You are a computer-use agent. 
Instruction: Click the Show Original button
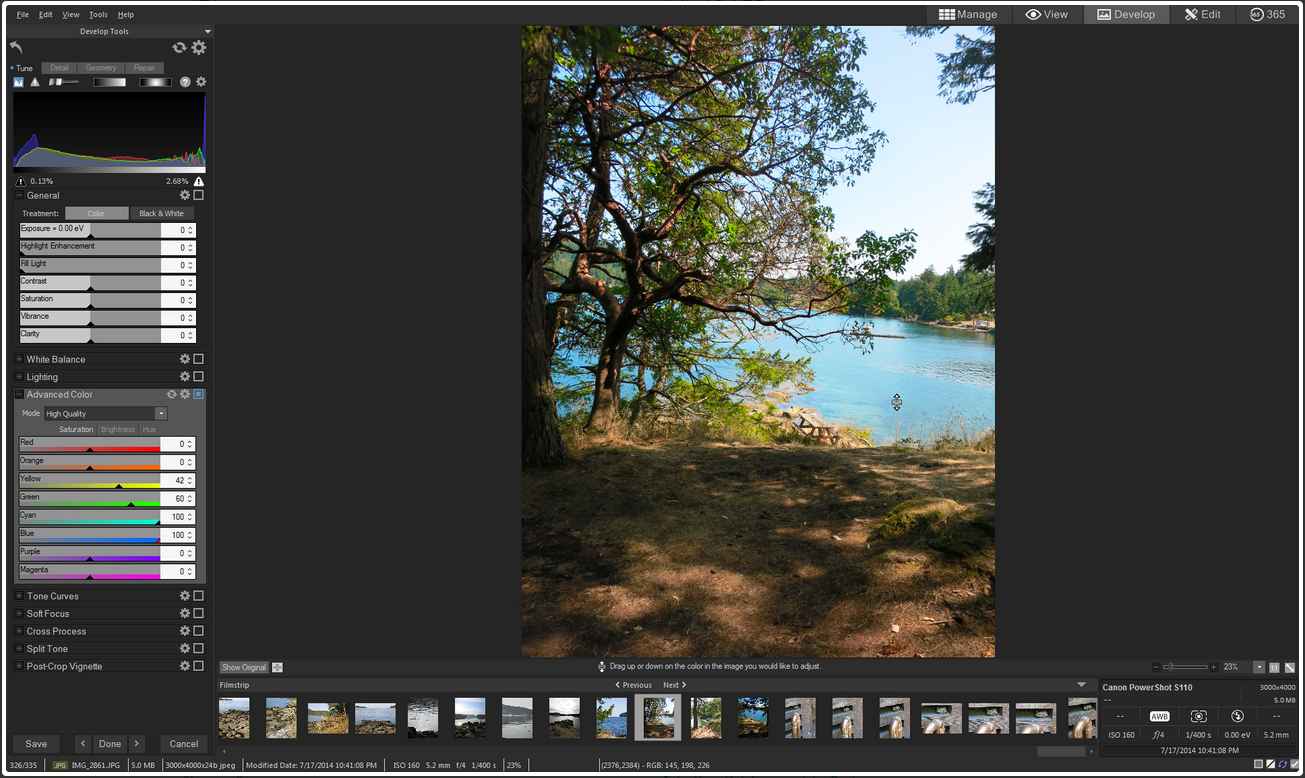(x=244, y=667)
